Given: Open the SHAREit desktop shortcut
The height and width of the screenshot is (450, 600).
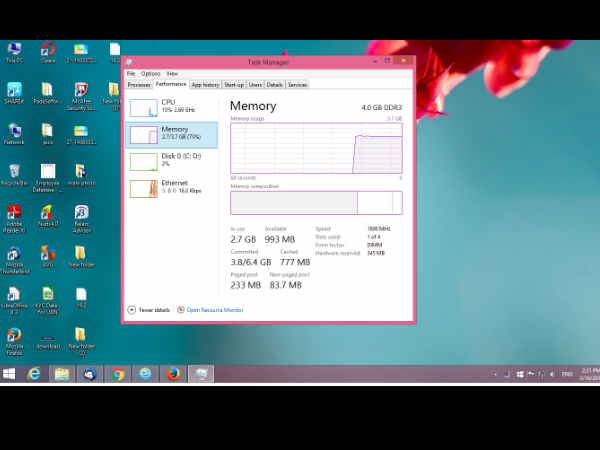Looking at the screenshot, I should [x=14, y=93].
